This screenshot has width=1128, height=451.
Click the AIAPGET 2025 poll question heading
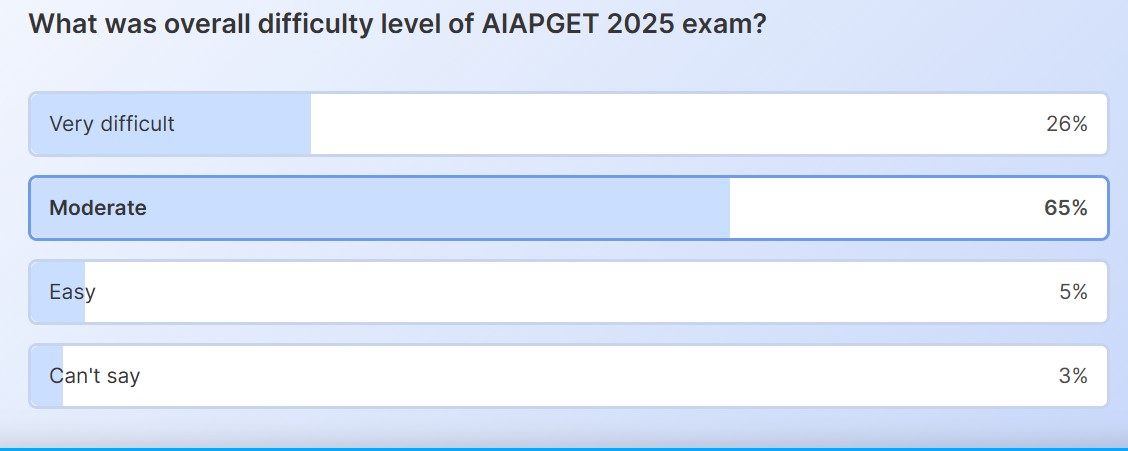(398, 23)
